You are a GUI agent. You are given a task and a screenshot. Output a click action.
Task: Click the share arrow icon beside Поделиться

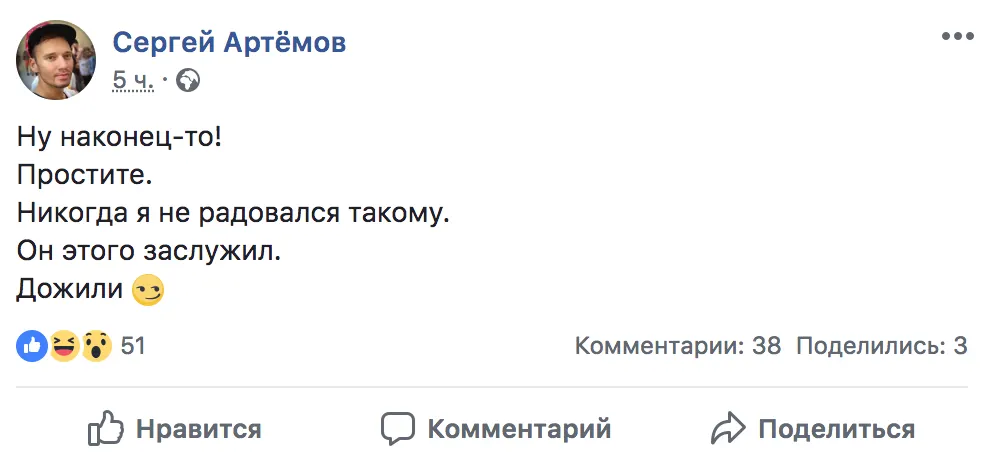click(728, 429)
